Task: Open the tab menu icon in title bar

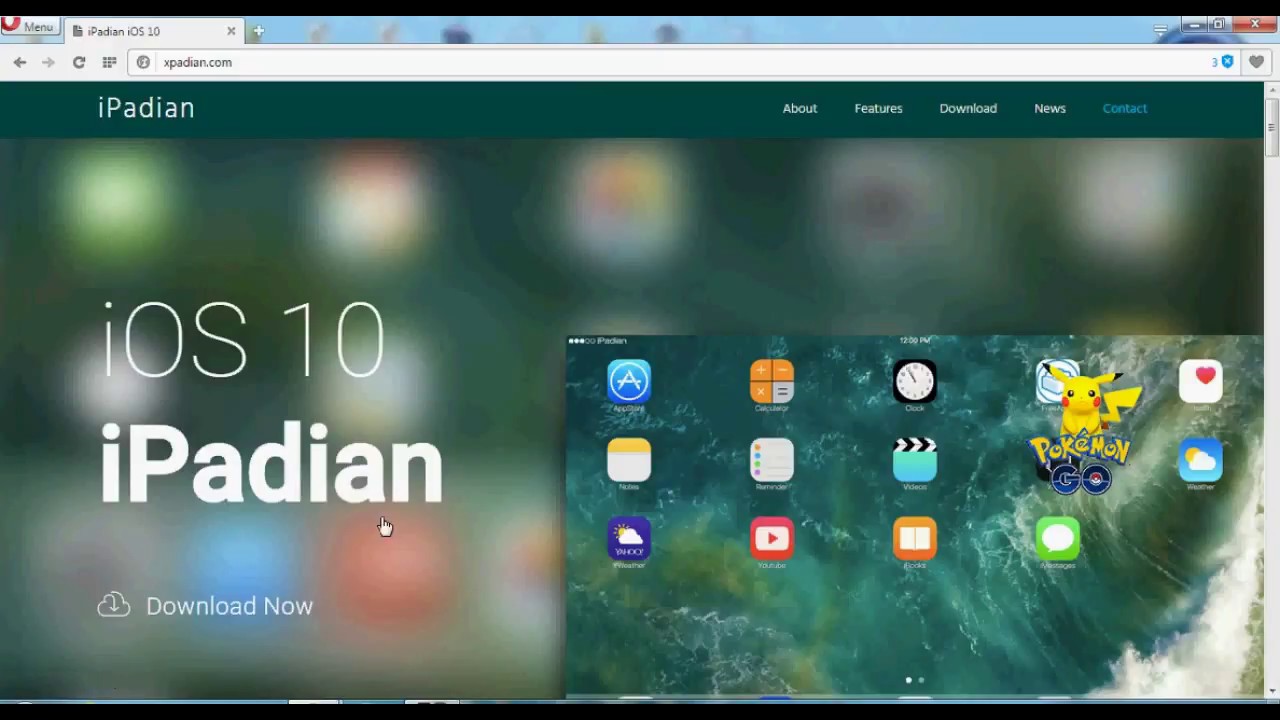Action: (1160, 31)
